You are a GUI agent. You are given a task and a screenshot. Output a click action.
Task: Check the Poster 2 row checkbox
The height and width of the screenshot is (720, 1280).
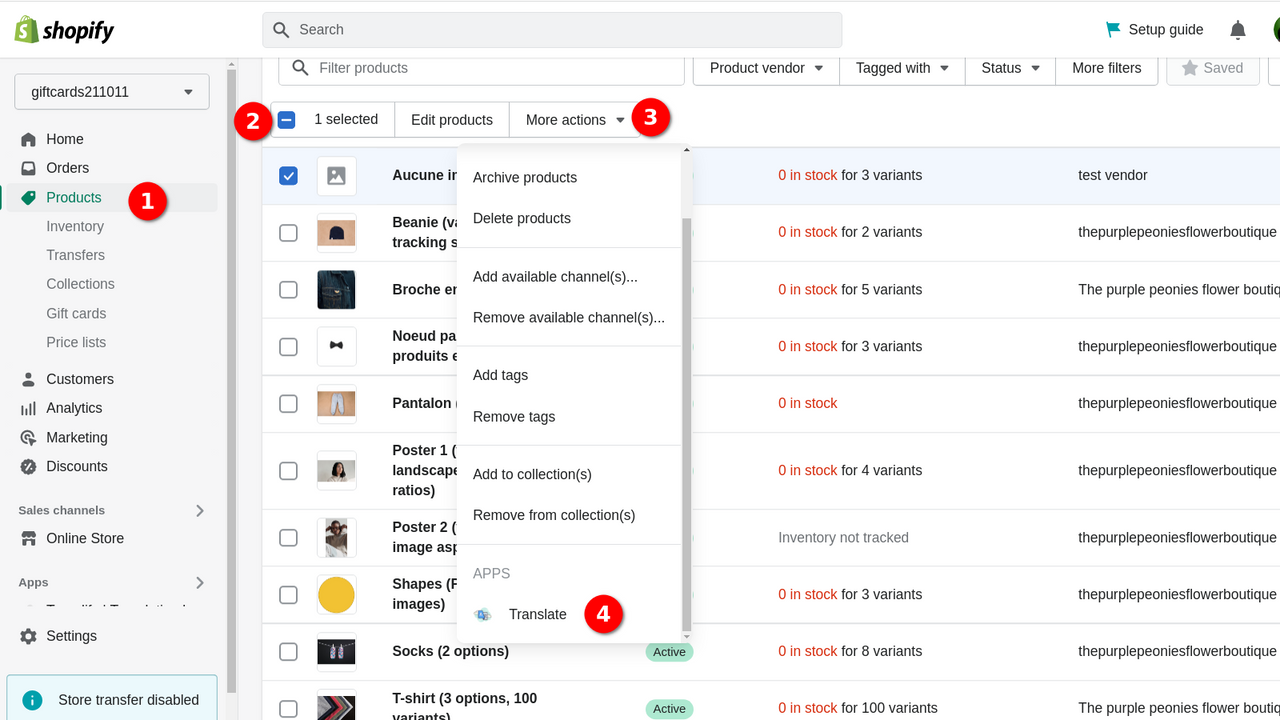point(288,537)
